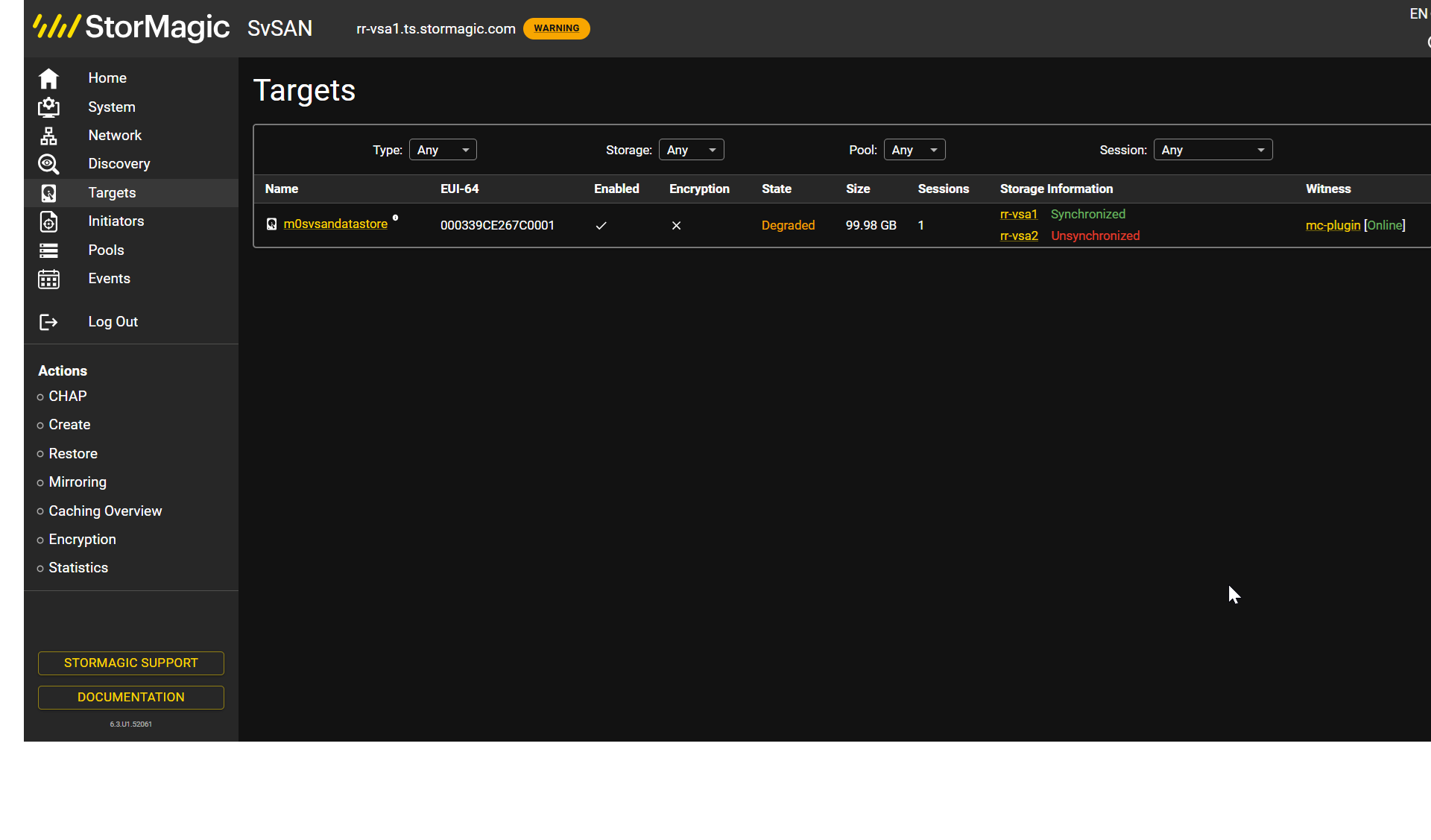Open the Type filter dropdown

coord(443,150)
